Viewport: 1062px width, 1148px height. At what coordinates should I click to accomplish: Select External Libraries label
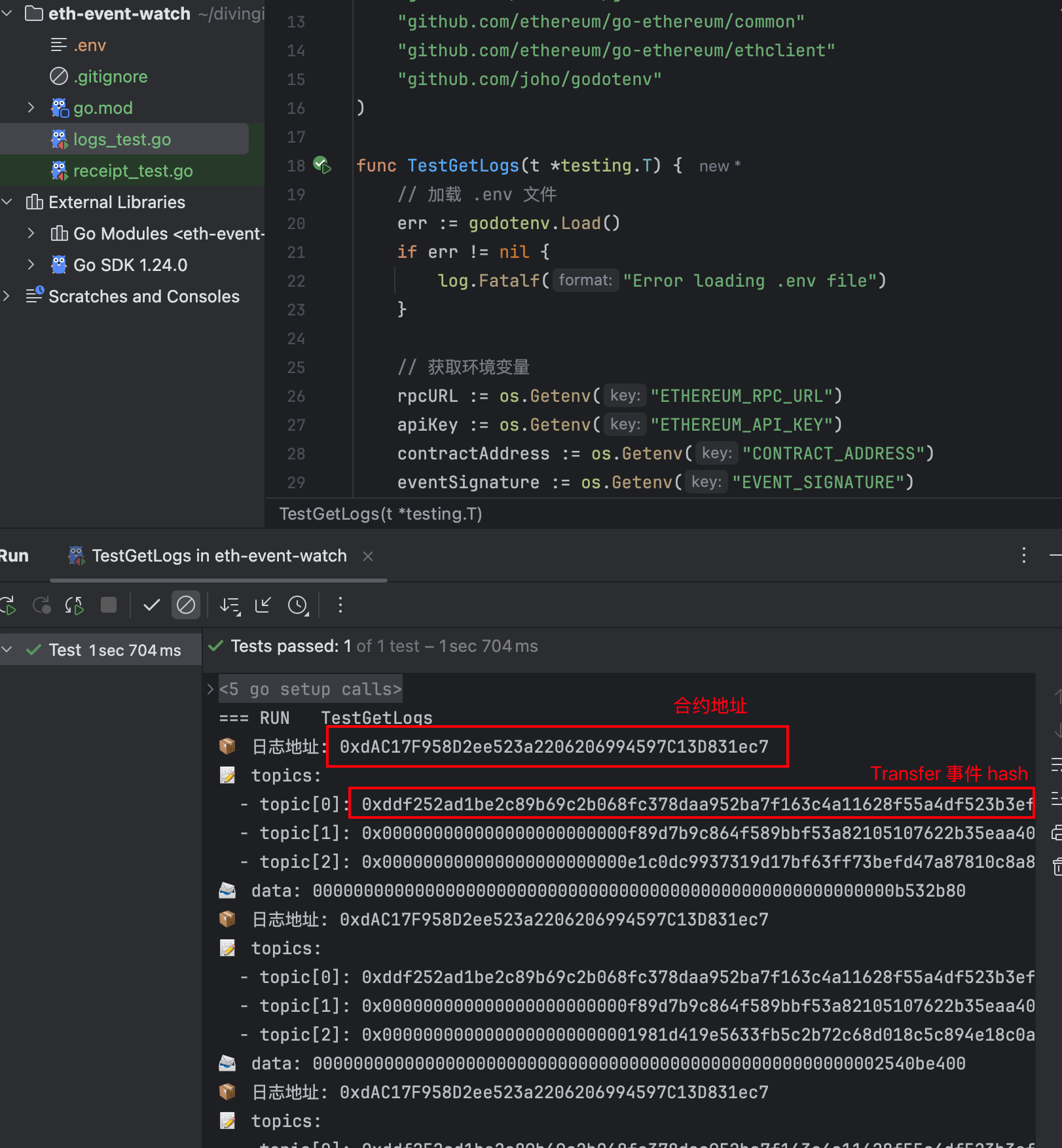pos(117,202)
